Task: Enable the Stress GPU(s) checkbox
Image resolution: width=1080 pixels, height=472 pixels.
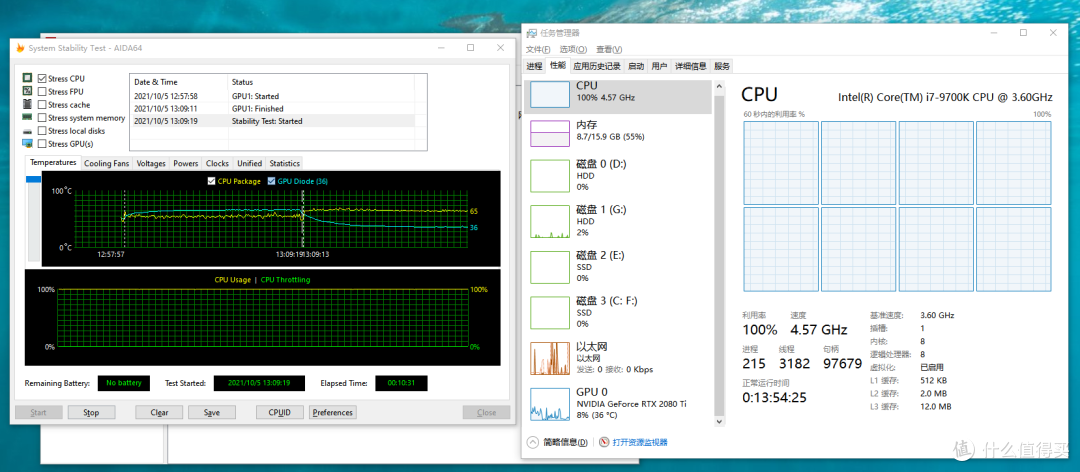Action: tap(42, 144)
